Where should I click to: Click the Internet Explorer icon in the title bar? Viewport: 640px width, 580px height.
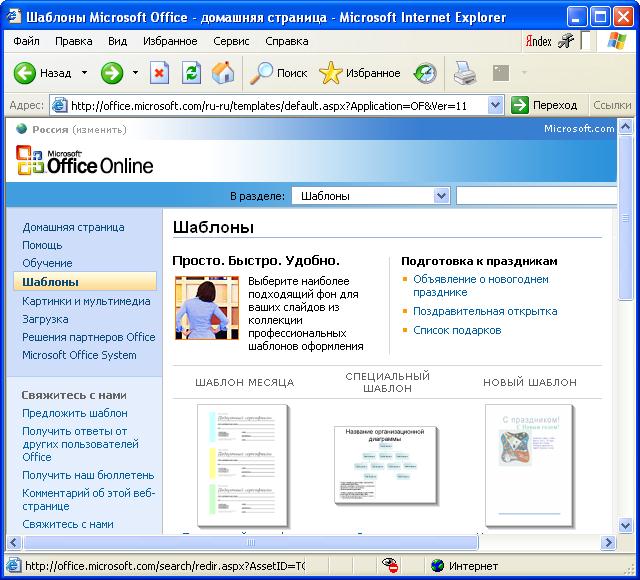pyautogui.click(x=14, y=17)
